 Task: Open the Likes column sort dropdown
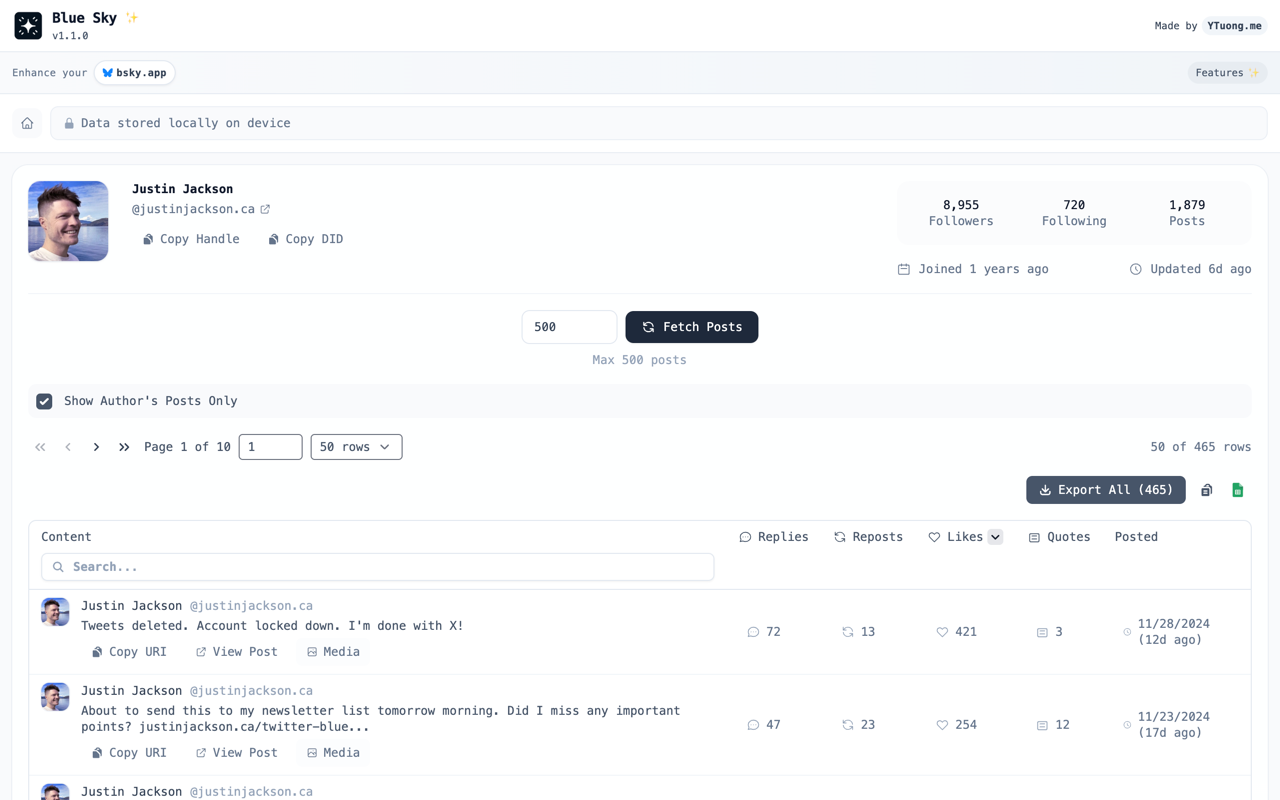point(995,537)
